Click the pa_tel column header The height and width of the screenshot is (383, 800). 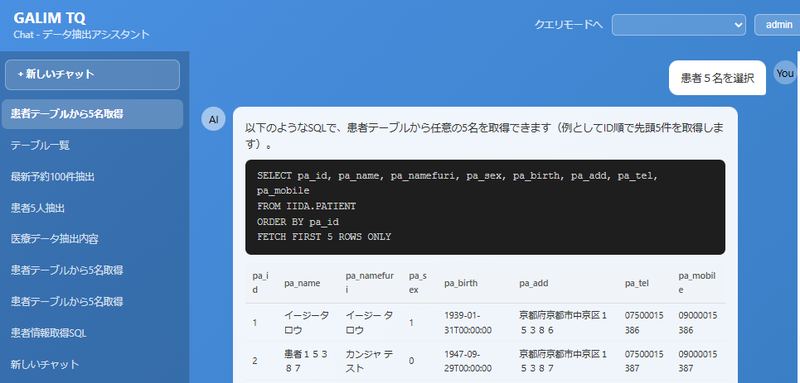(637, 283)
